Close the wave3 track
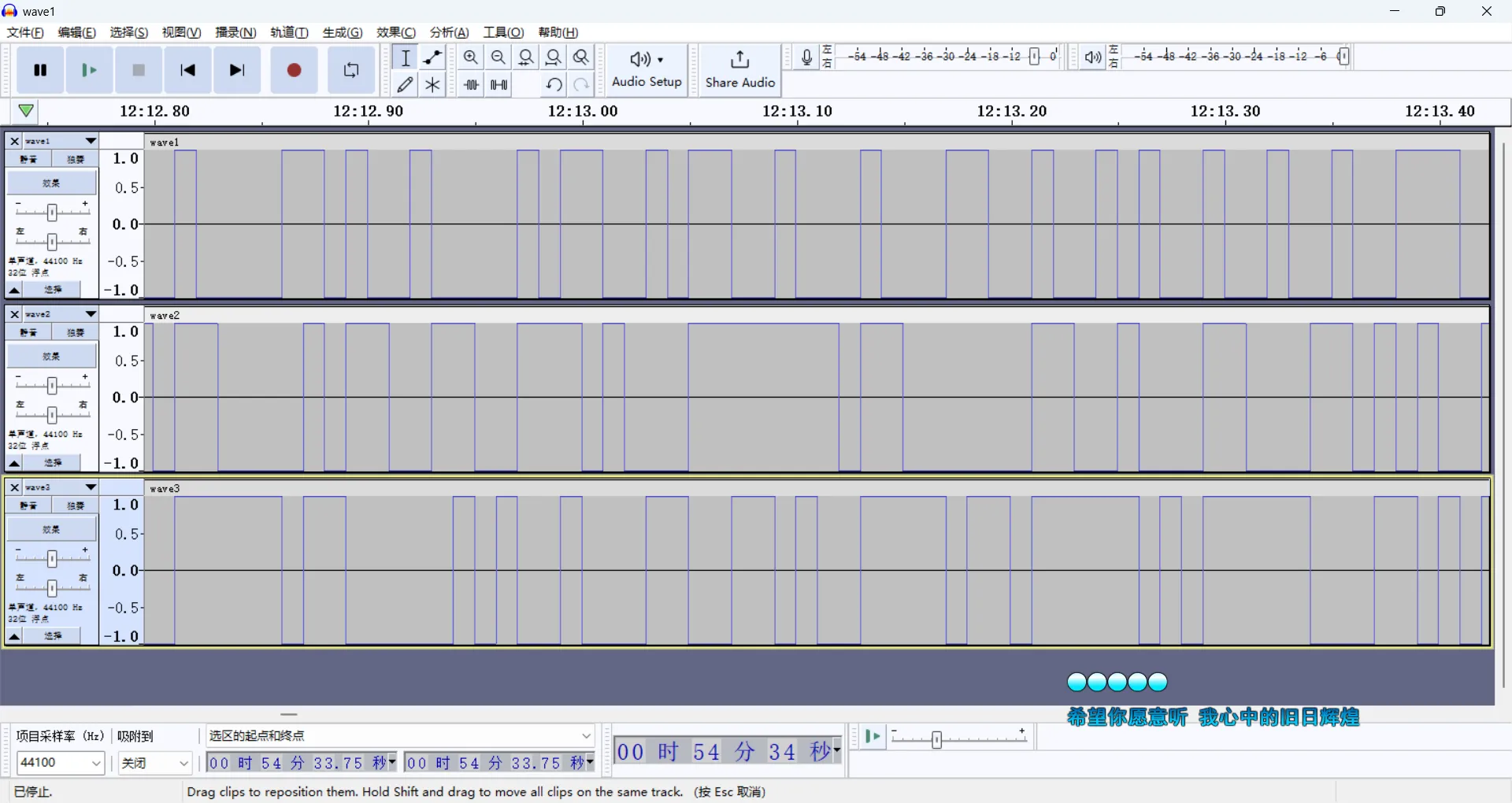The image size is (1512, 803). [x=14, y=487]
